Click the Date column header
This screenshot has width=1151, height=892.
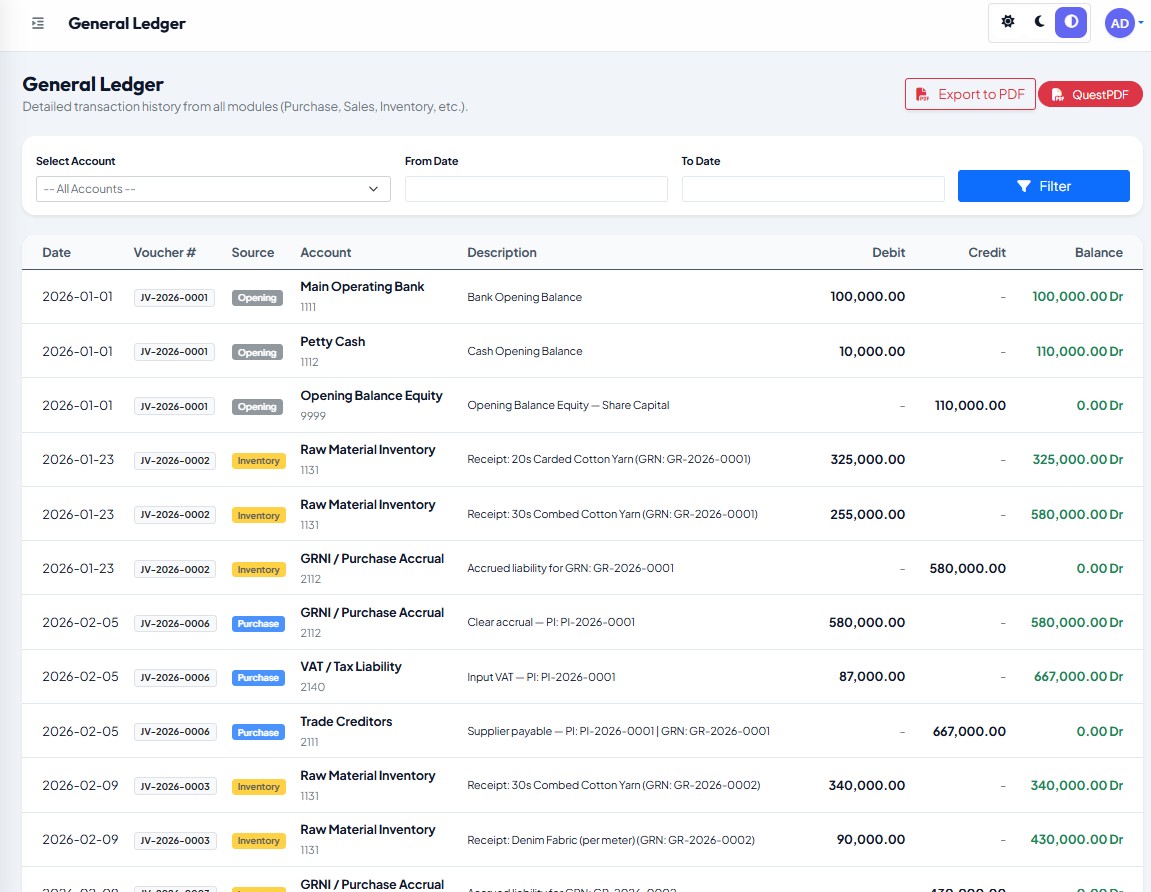[57, 253]
